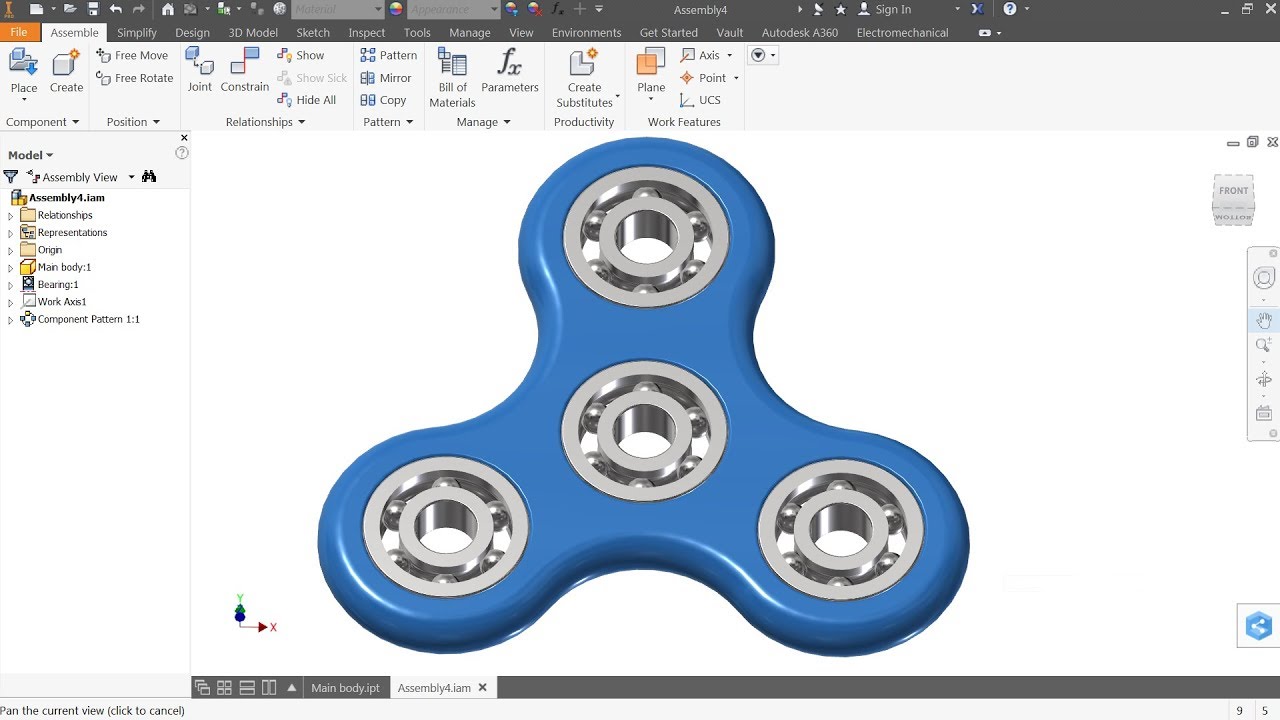This screenshot has width=1280, height=720.
Task: Click the Plane work feature
Action: [651, 72]
